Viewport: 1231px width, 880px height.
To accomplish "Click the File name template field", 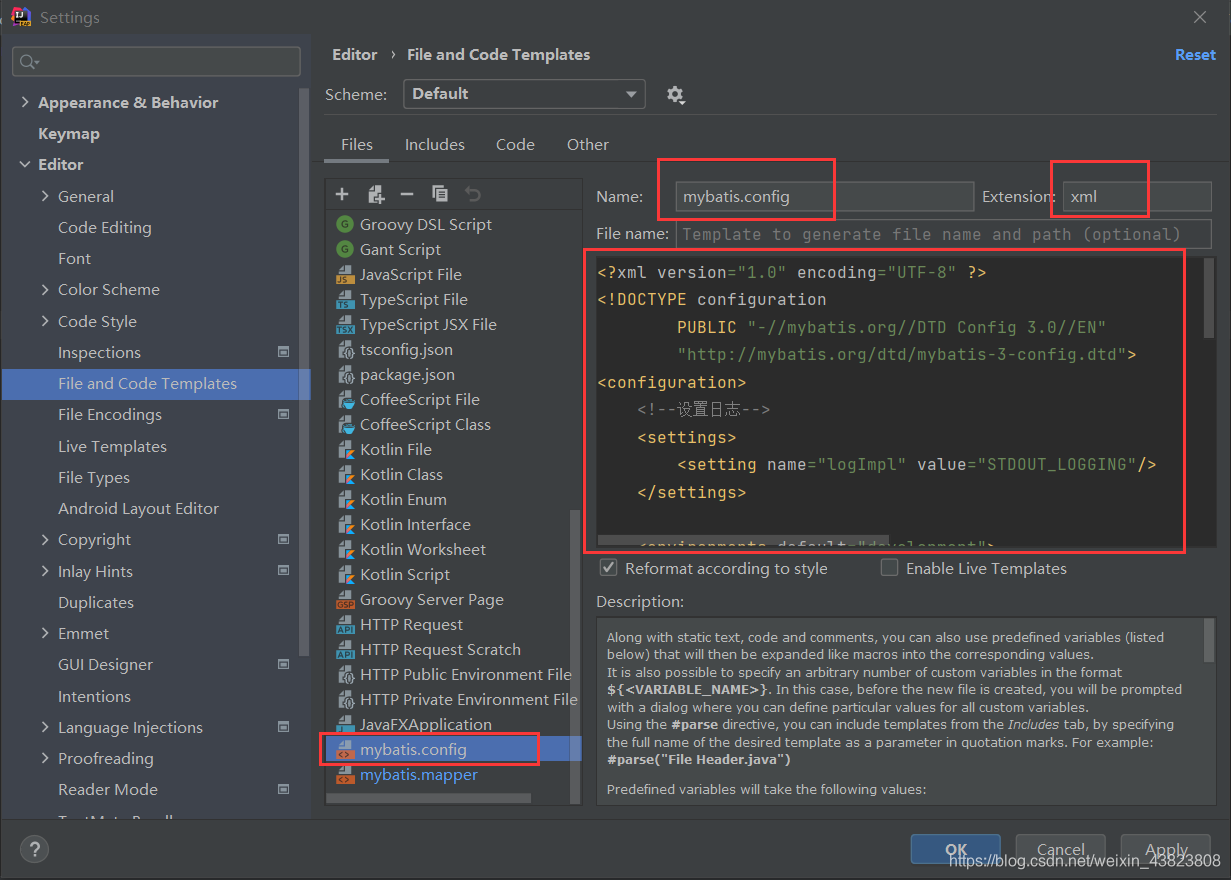I will (x=943, y=234).
